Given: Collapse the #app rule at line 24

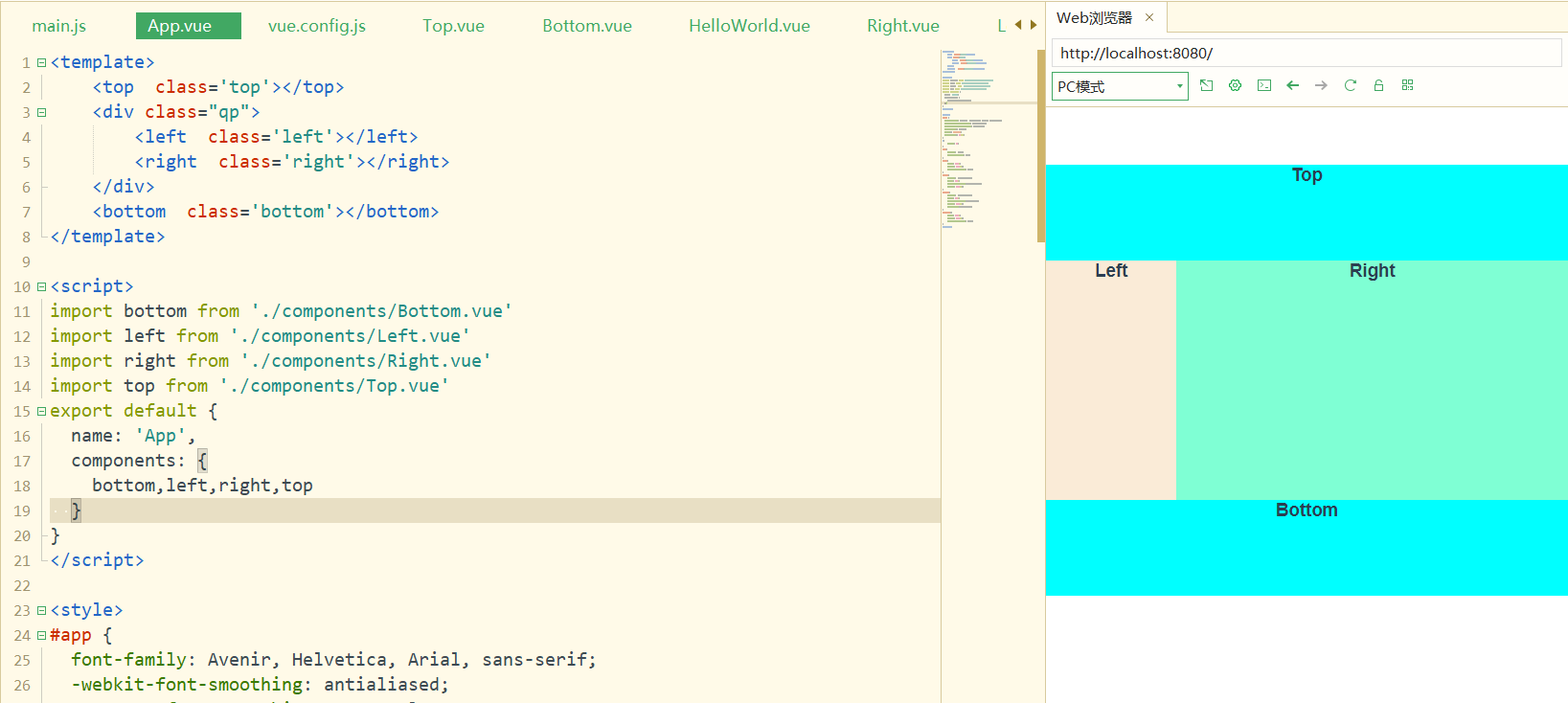Looking at the screenshot, I should [x=41, y=635].
